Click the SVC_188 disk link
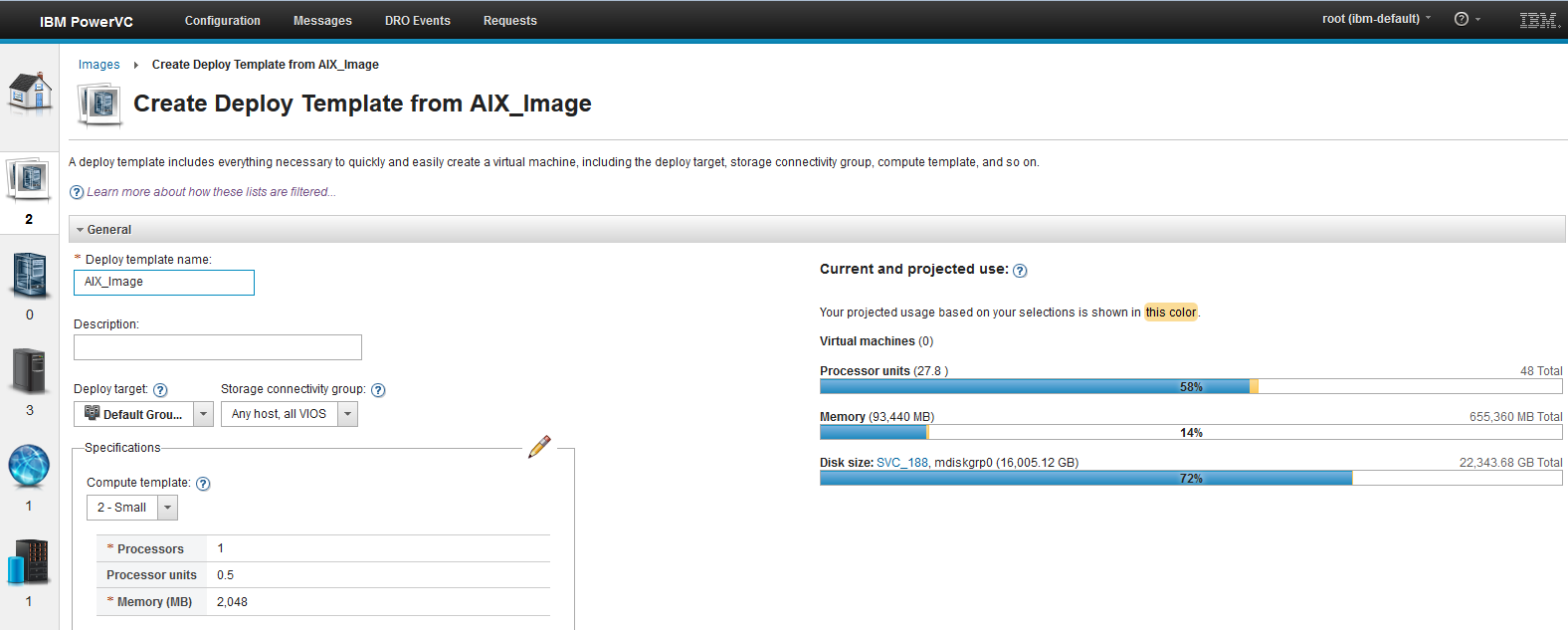The height and width of the screenshot is (630, 1568). (902, 463)
